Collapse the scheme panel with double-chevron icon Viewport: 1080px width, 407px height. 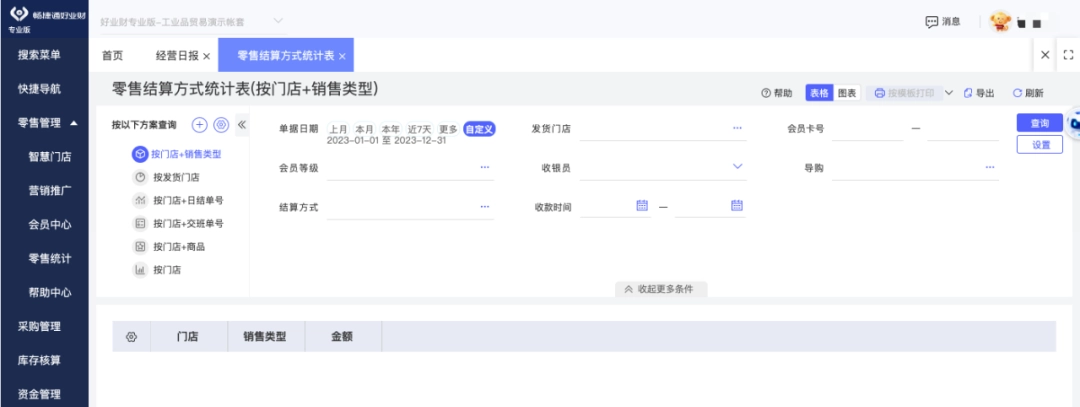pos(242,125)
